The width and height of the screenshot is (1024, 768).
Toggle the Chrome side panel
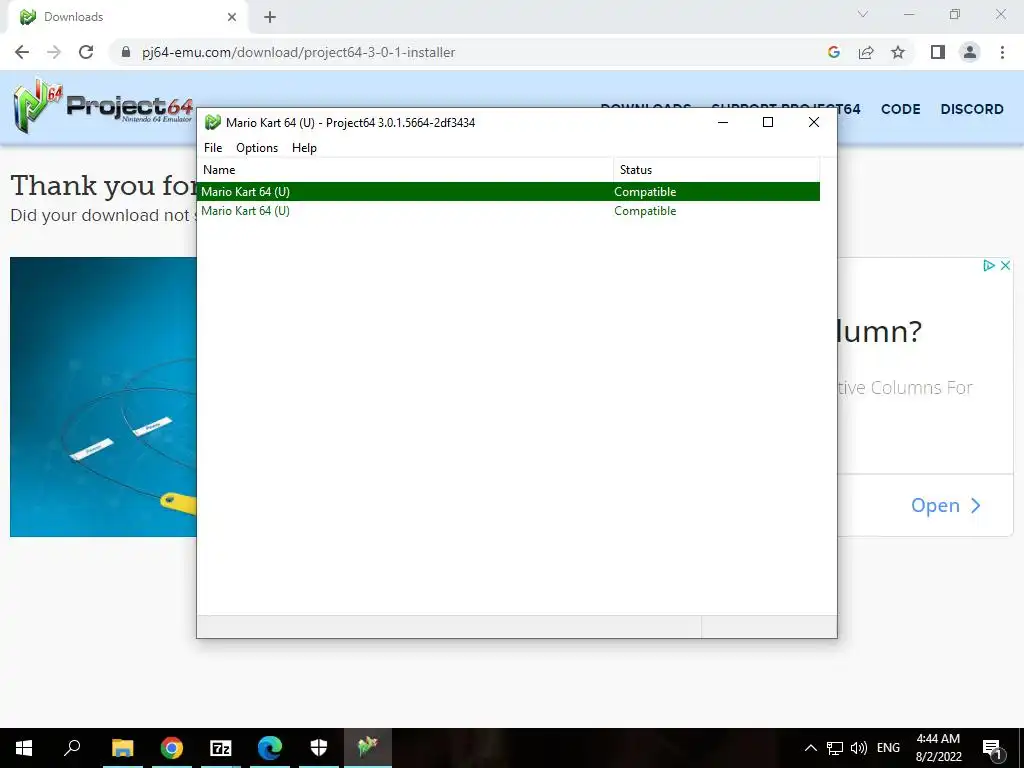tap(938, 52)
